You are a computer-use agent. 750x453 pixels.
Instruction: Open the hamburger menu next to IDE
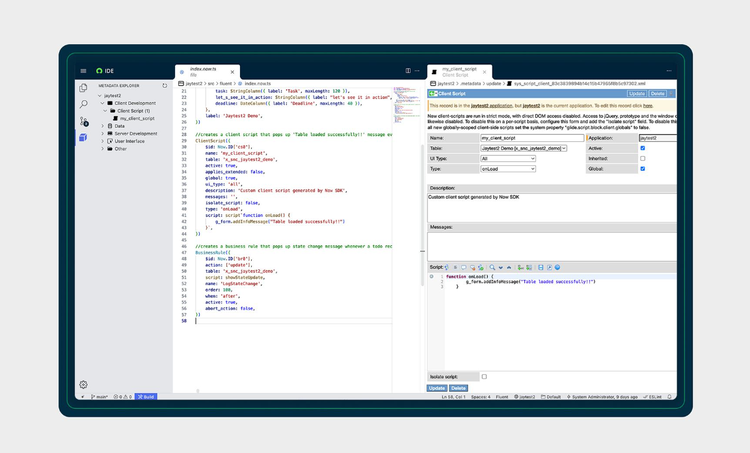84,70
